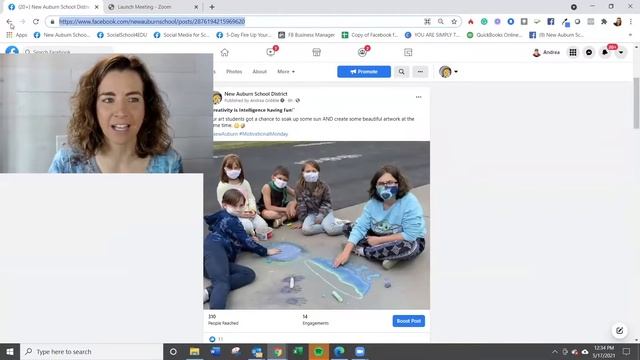The width and height of the screenshot is (640, 360).
Task: Open Chrome three-dot menu
Action: coord(631,22)
